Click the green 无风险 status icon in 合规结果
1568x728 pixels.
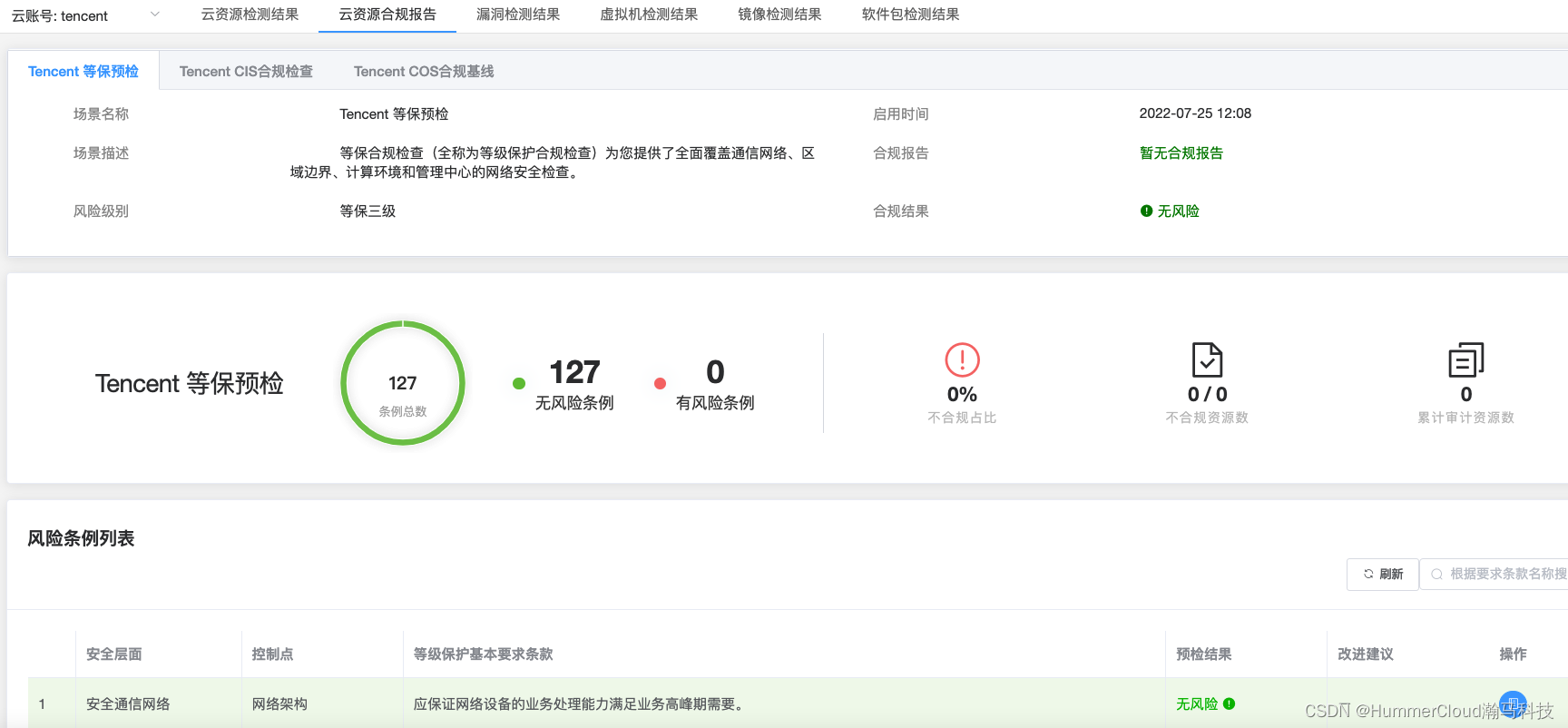pyautogui.click(x=1146, y=211)
